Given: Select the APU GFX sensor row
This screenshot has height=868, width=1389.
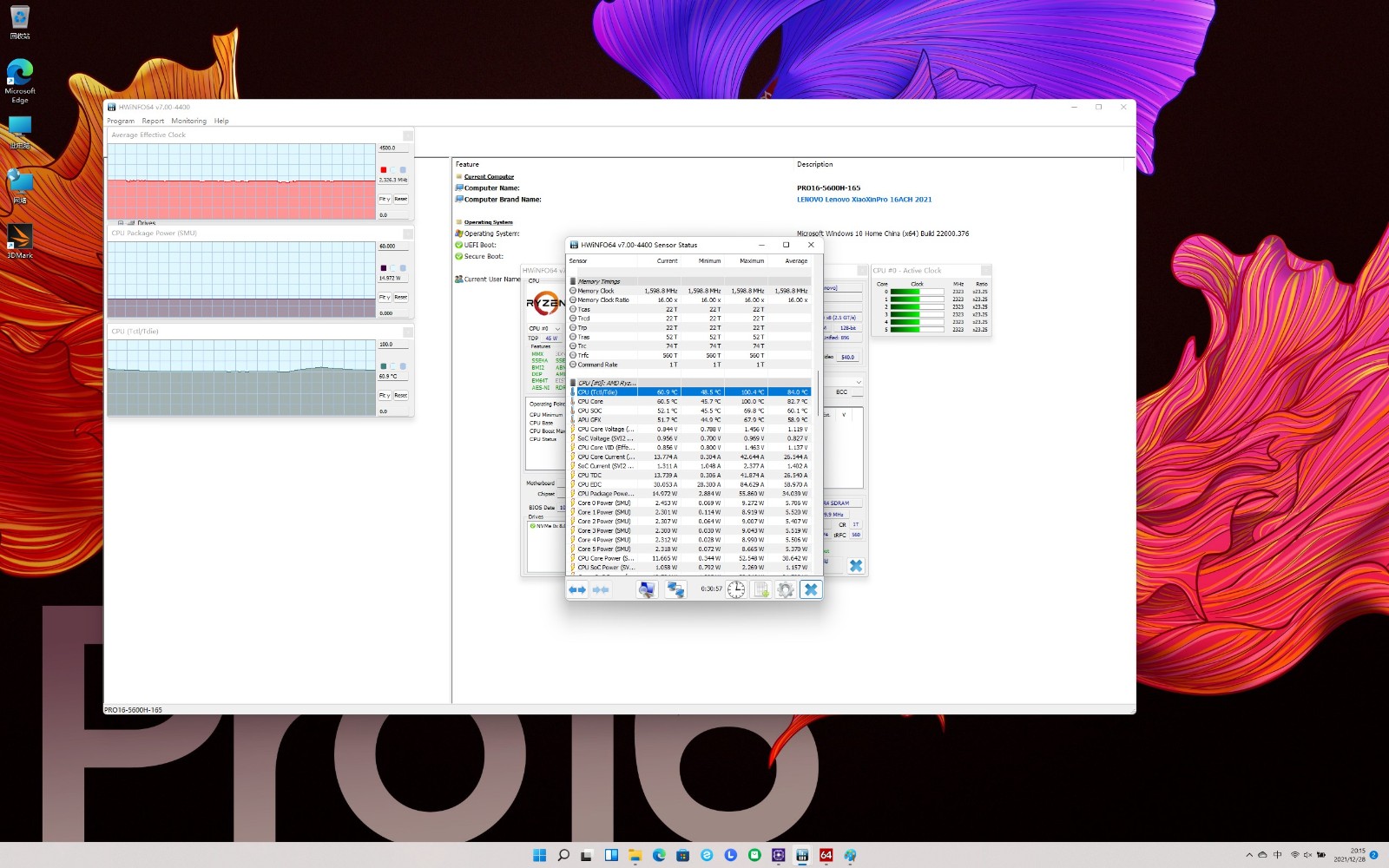Looking at the screenshot, I should (689, 420).
